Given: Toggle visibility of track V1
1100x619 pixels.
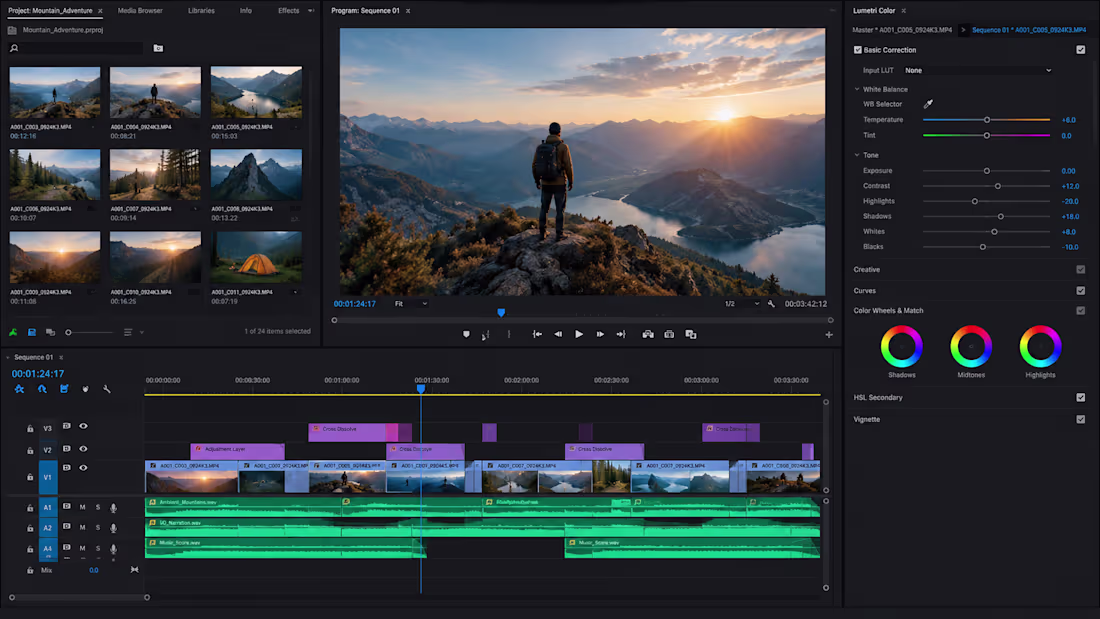Looking at the screenshot, I should 83,467.
